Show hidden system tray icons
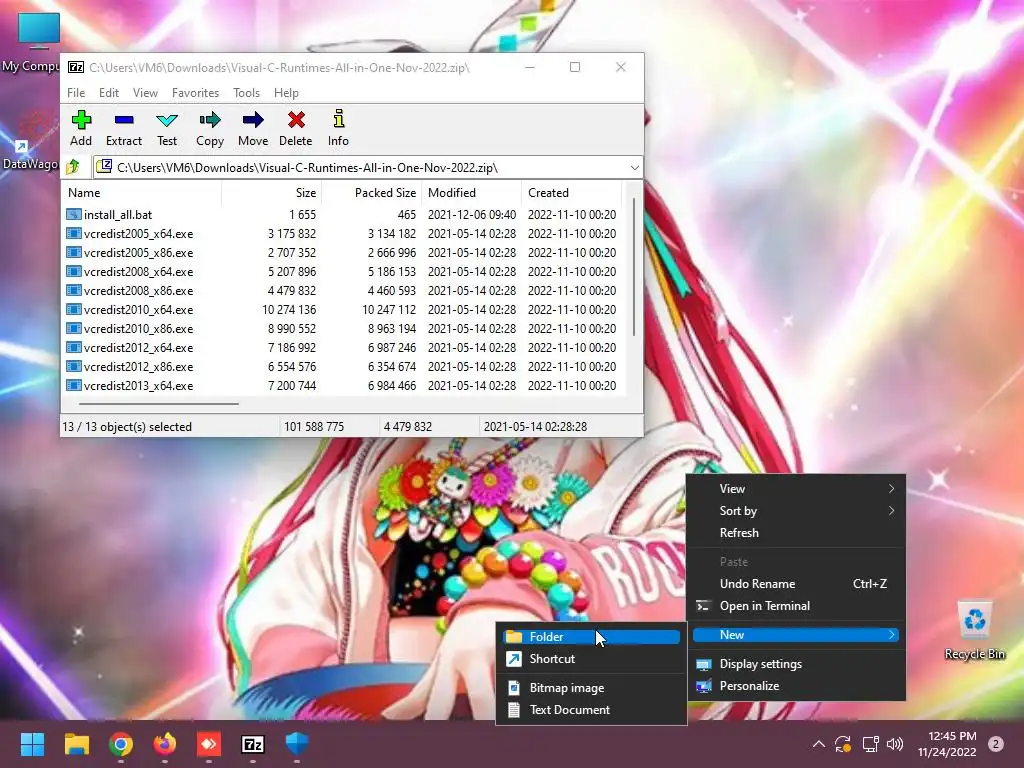 818,744
